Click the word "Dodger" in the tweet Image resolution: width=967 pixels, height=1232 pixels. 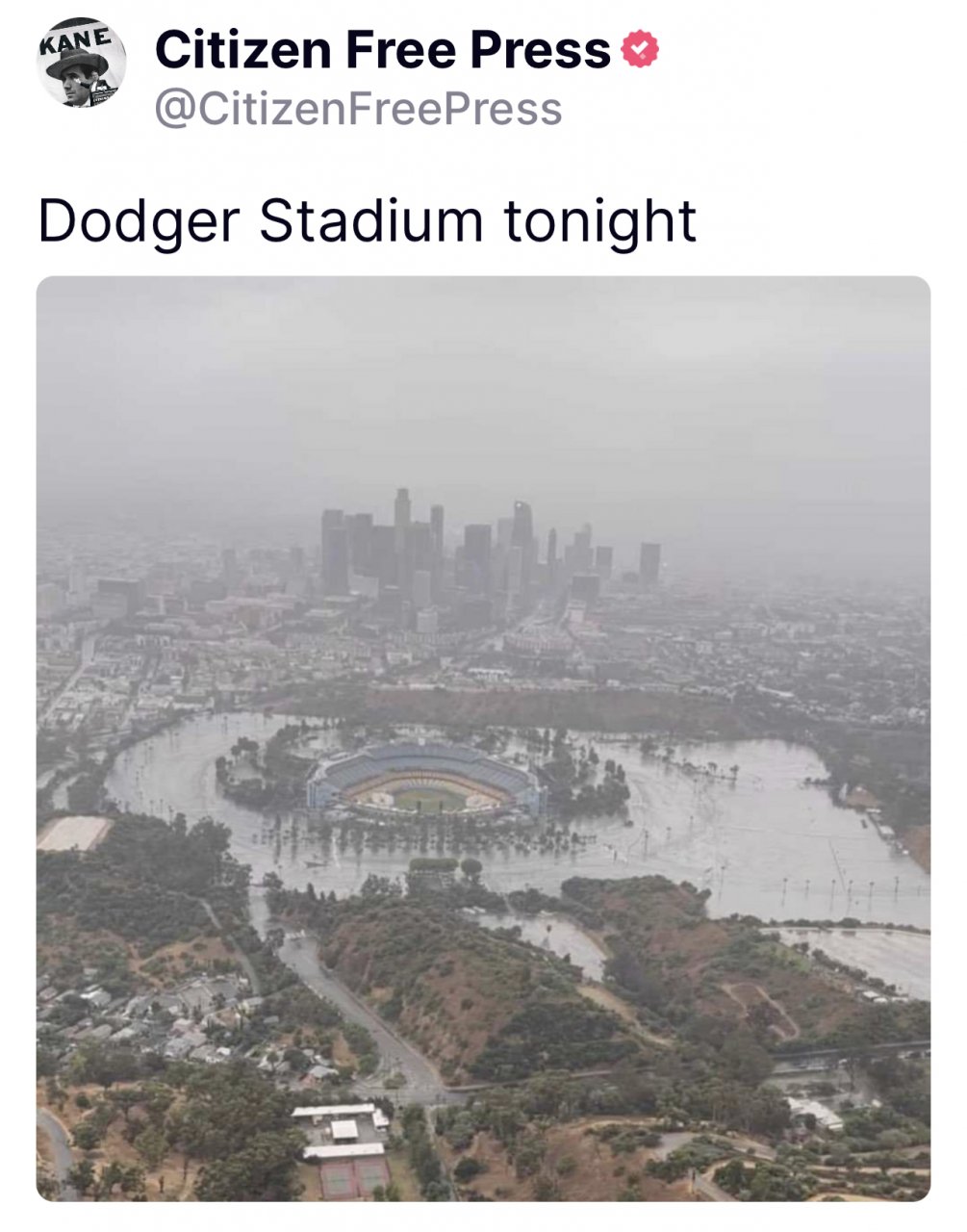[x=137, y=220]
